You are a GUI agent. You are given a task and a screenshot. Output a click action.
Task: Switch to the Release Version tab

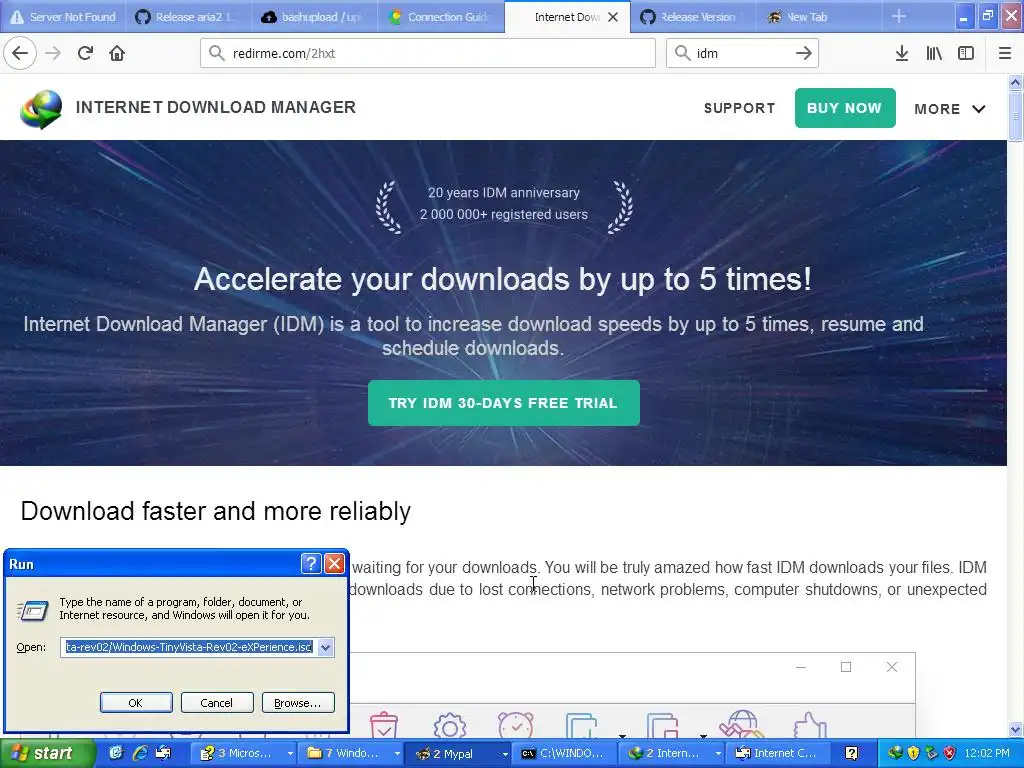click(x=694, y=16)
